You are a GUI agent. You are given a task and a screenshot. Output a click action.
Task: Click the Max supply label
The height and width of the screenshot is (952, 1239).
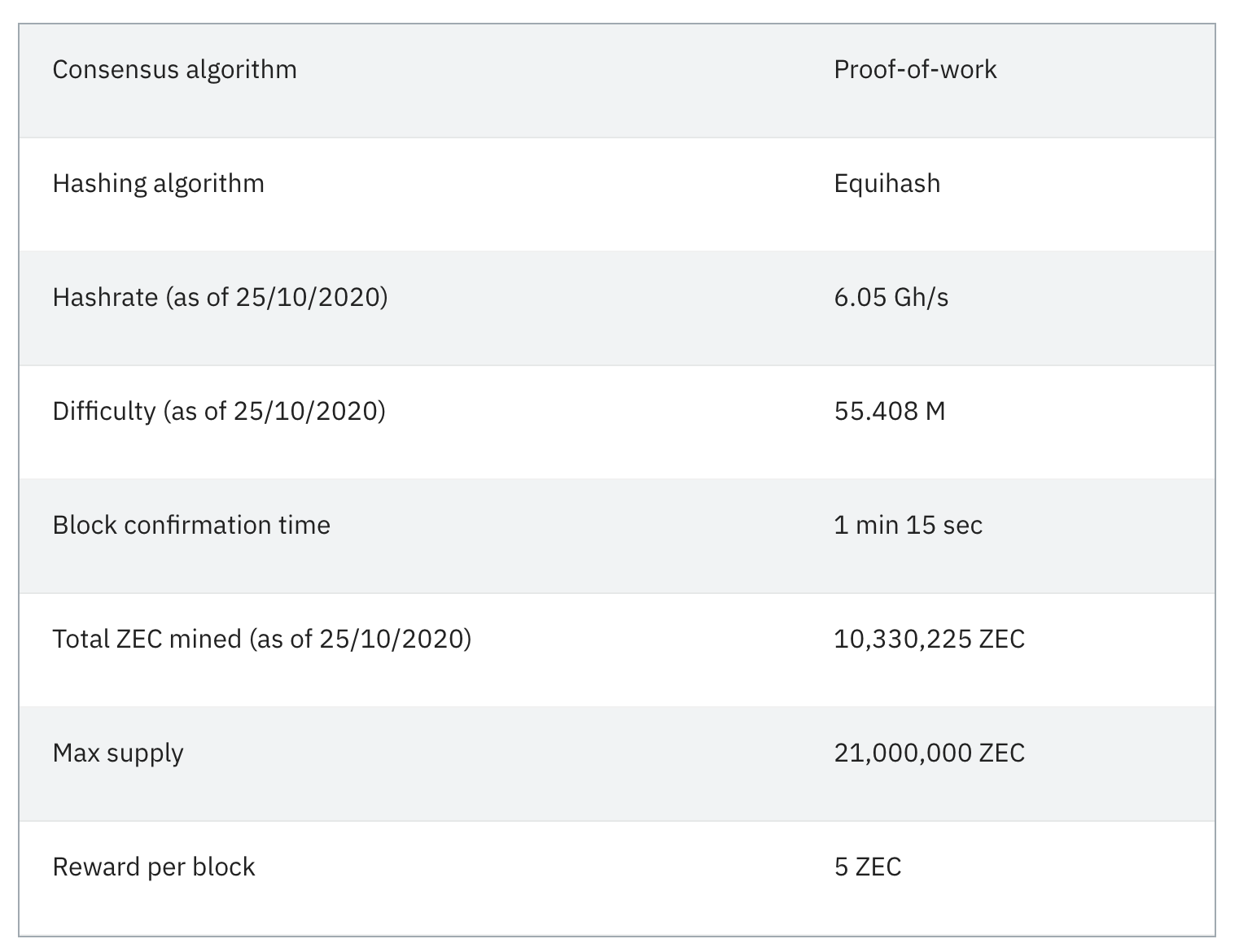point(118,753)
